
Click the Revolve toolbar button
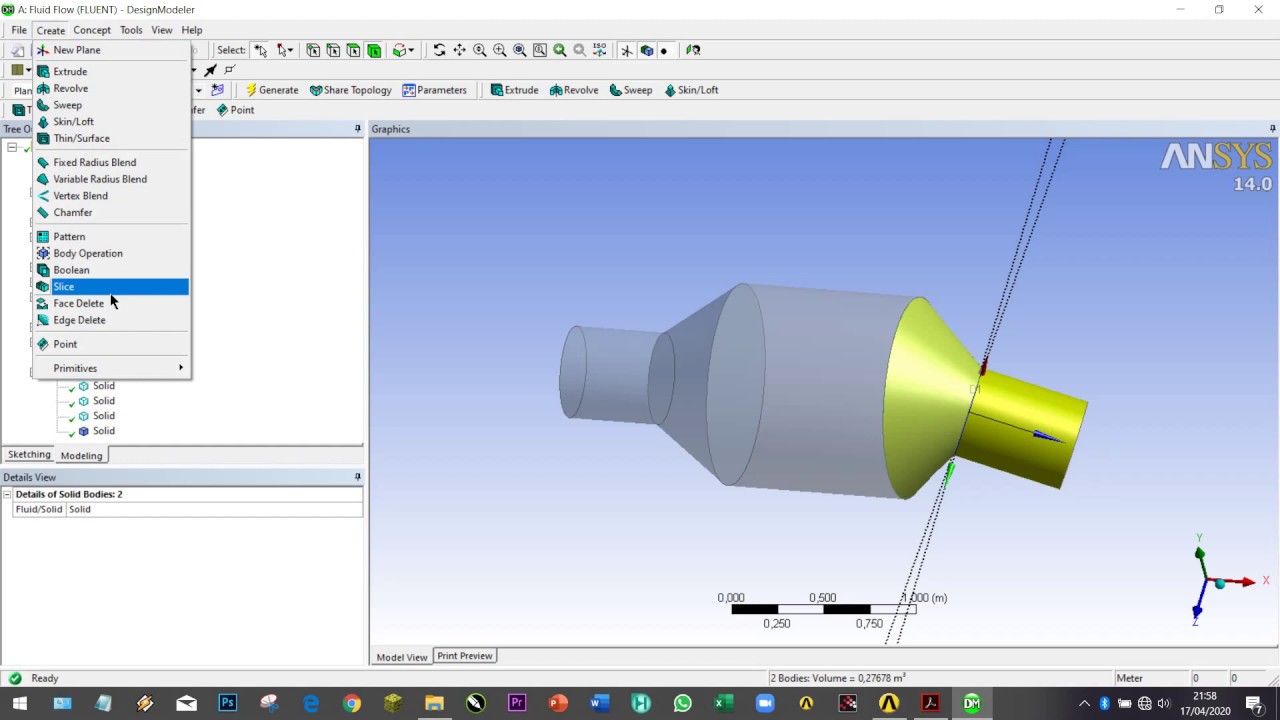574,90
